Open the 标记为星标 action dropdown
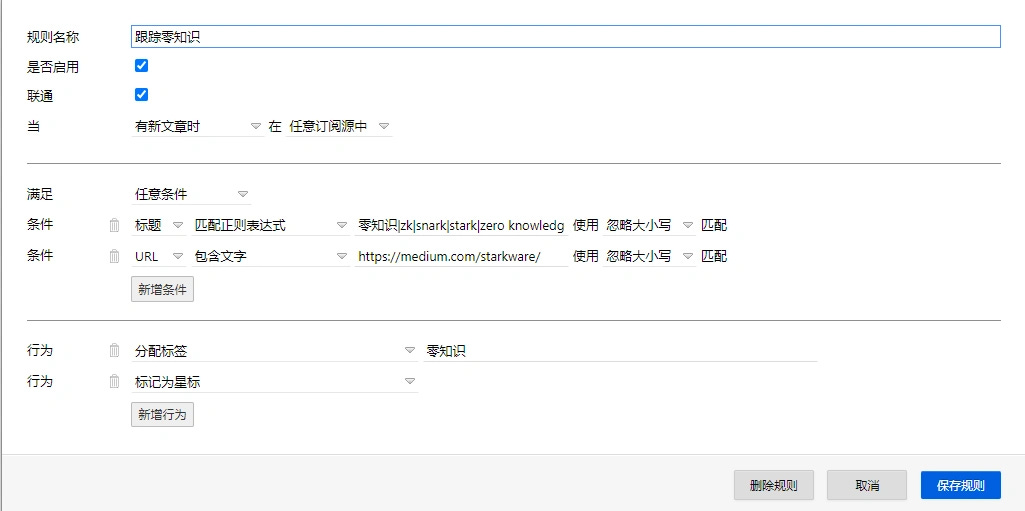1025x511 pixels. coord(275,382)
